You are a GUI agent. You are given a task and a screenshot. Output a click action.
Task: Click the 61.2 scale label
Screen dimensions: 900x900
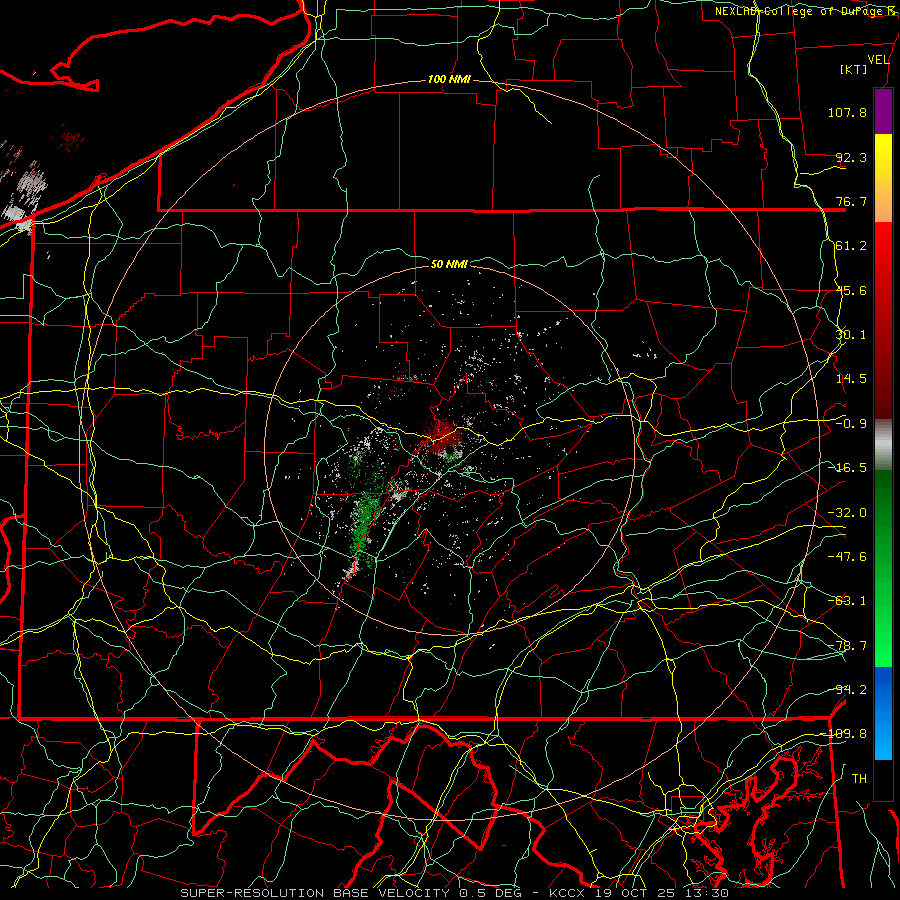click(x=851, y=246)
